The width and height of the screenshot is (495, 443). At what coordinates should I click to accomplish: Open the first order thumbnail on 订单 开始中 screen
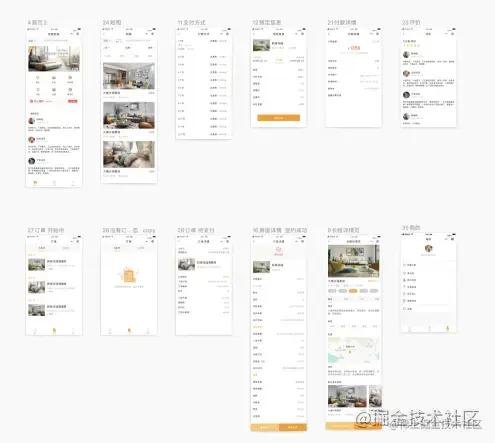click(37, 265)
